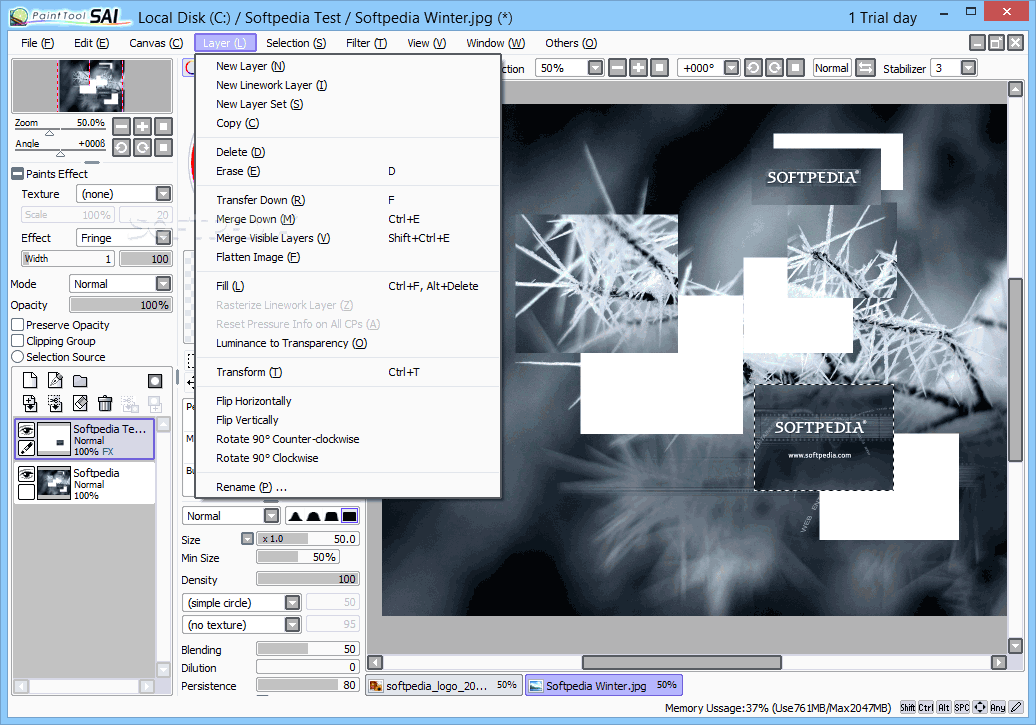Select the Selection Source radio button
The width and height of the screenshot is (1036, 725).
point(18,356)
